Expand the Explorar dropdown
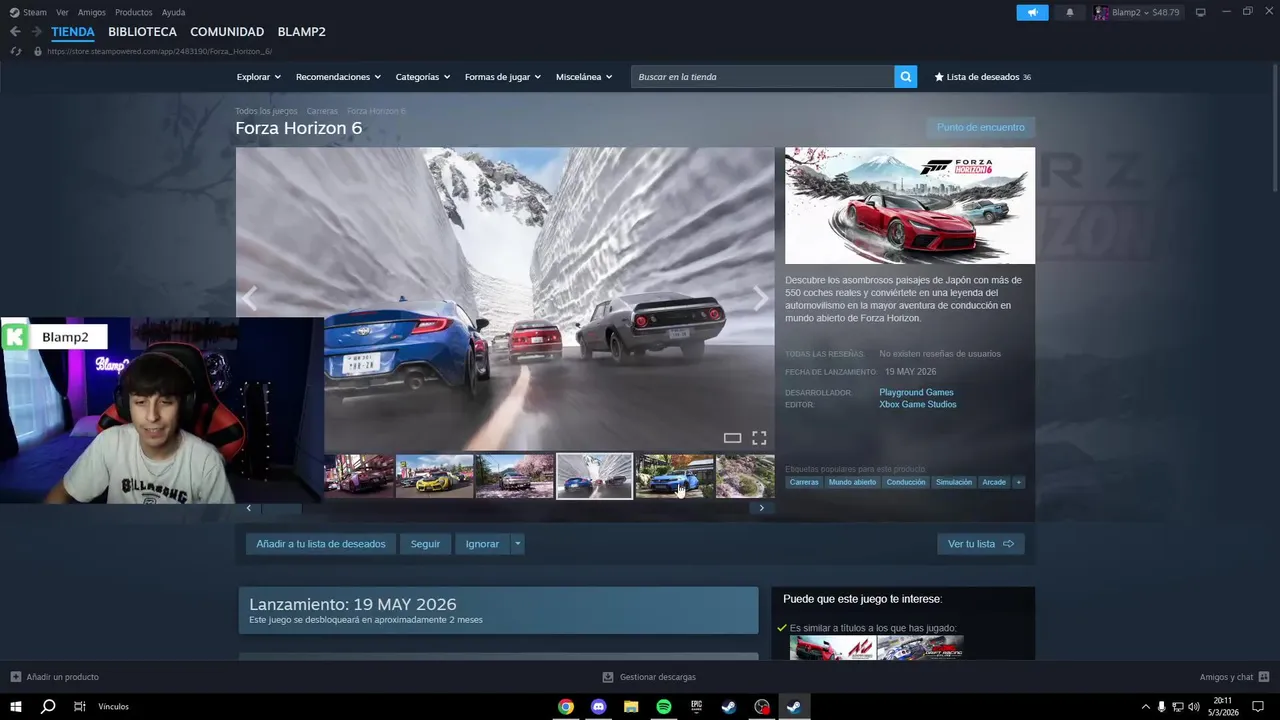Viewport: 1280px width, 720px height. pyautogui.click(x=259, y=77)
